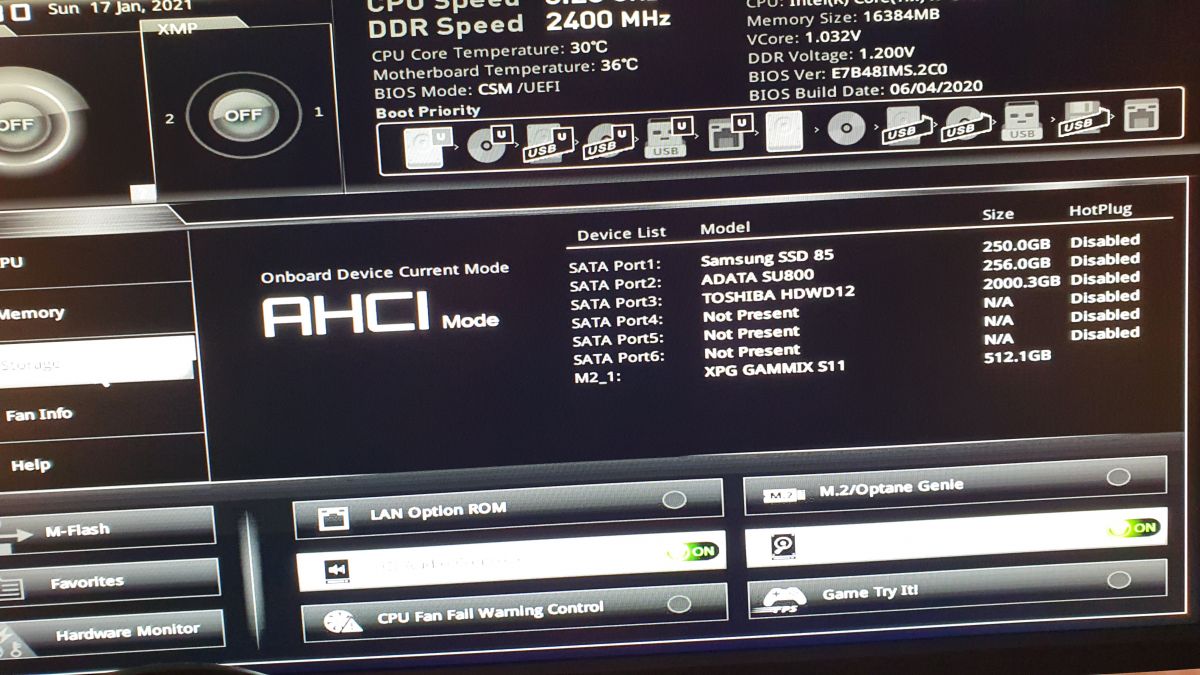The image size is (1200, 675).
Task: Click the BIOS Mode CSM/UEFI text
Action: pos(467,90)
